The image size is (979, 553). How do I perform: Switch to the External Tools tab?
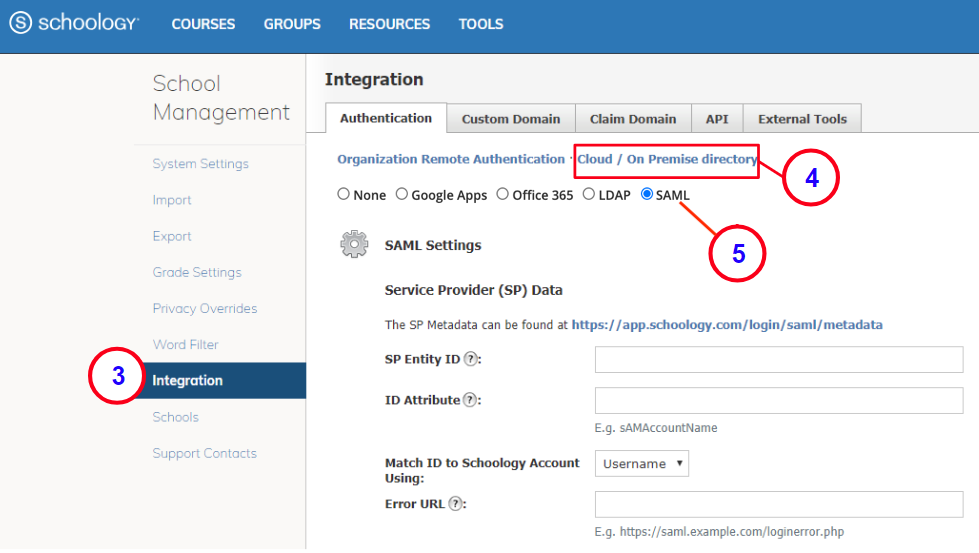(802, 119)
